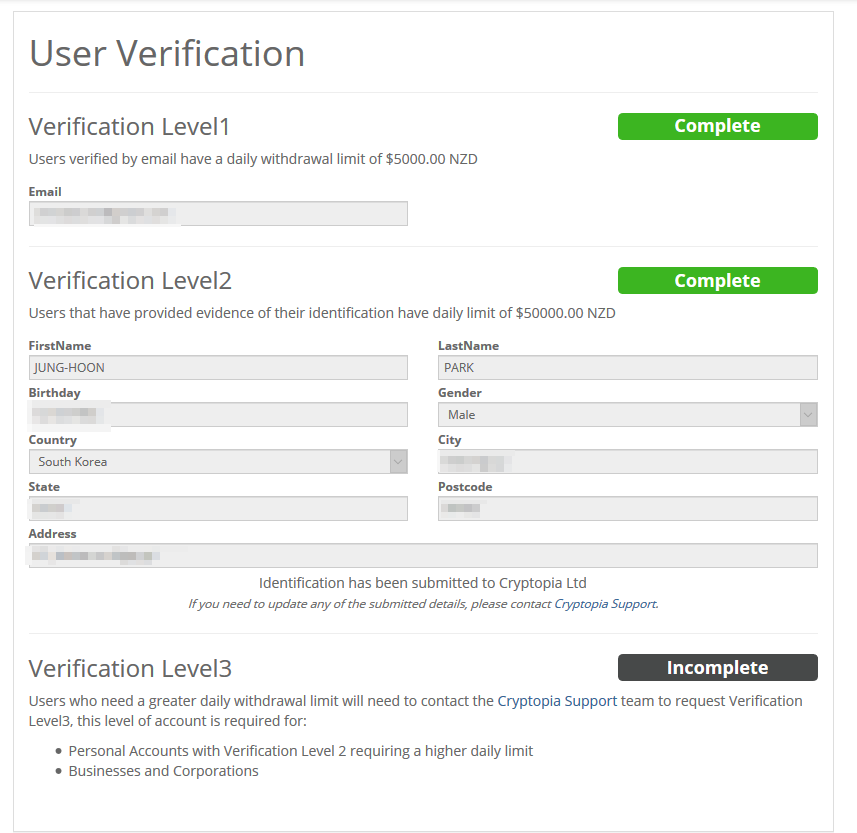Click the 'Identification has been submitted' notice text
The width and height of the screenshot is (857, 833).
422,583
